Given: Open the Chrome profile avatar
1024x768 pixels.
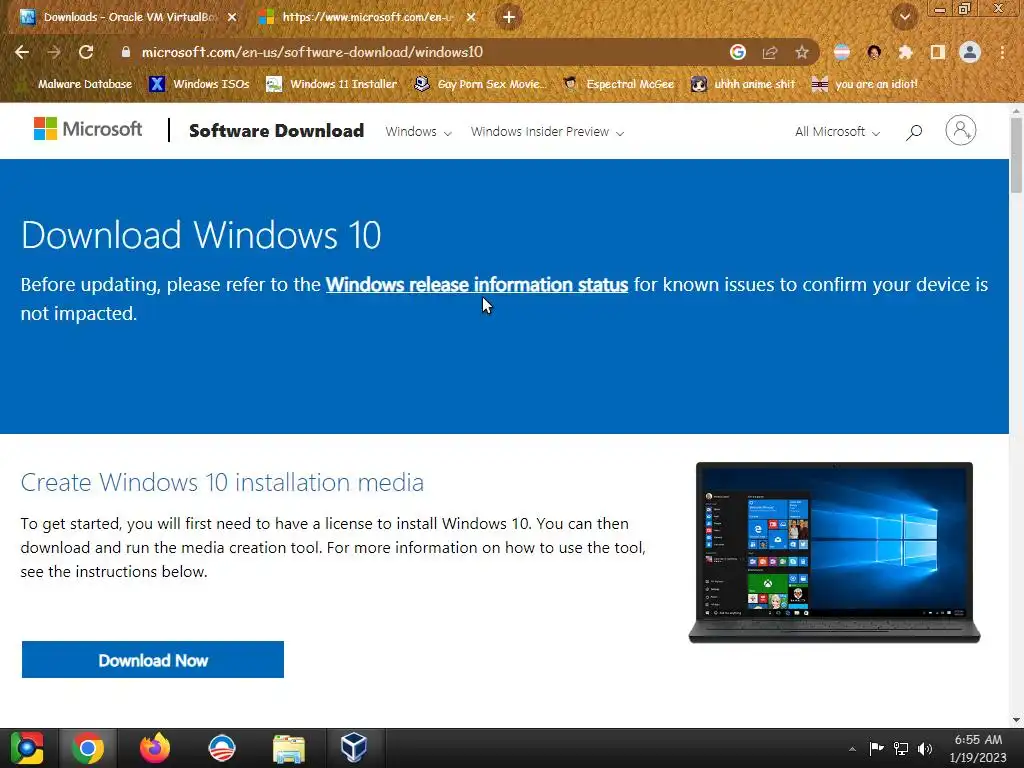Looking at the screenshot, I should pyautogui.click(x=970, y=52).
